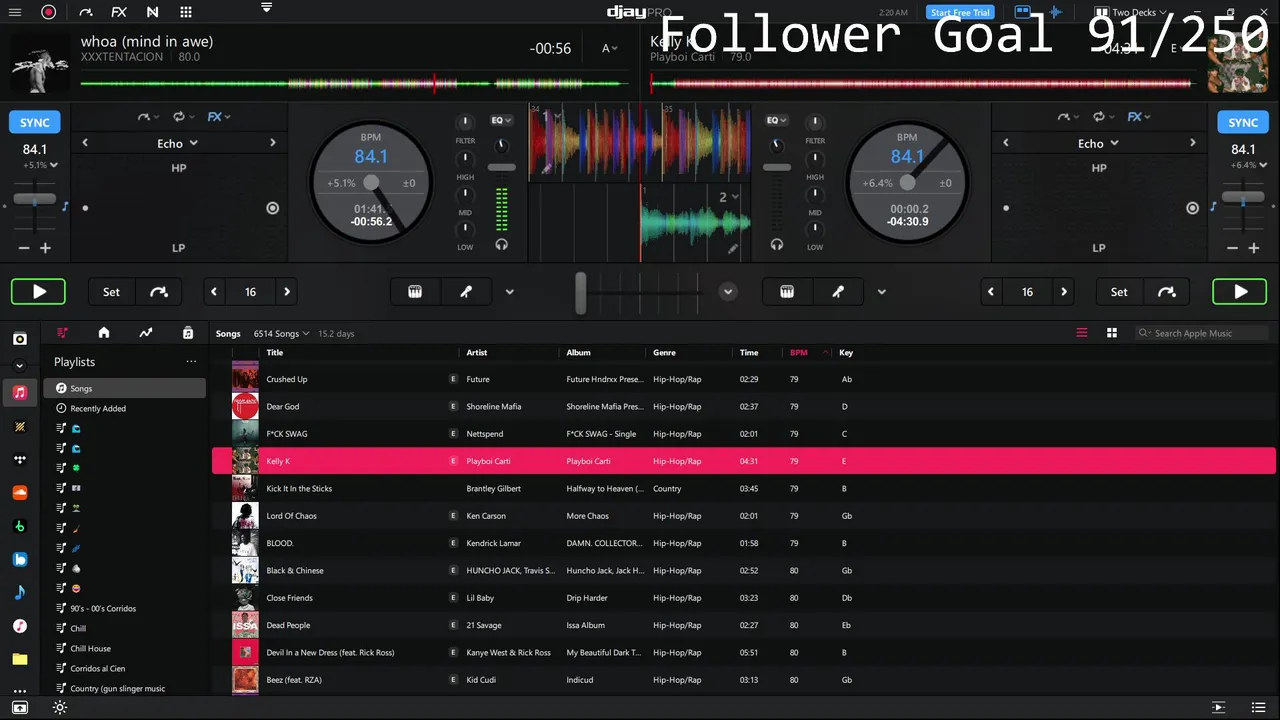The height and width of the screenshot is (720, 1280).
Task: Click the Search Apple Music field
Action: (x=1202, y=333)
